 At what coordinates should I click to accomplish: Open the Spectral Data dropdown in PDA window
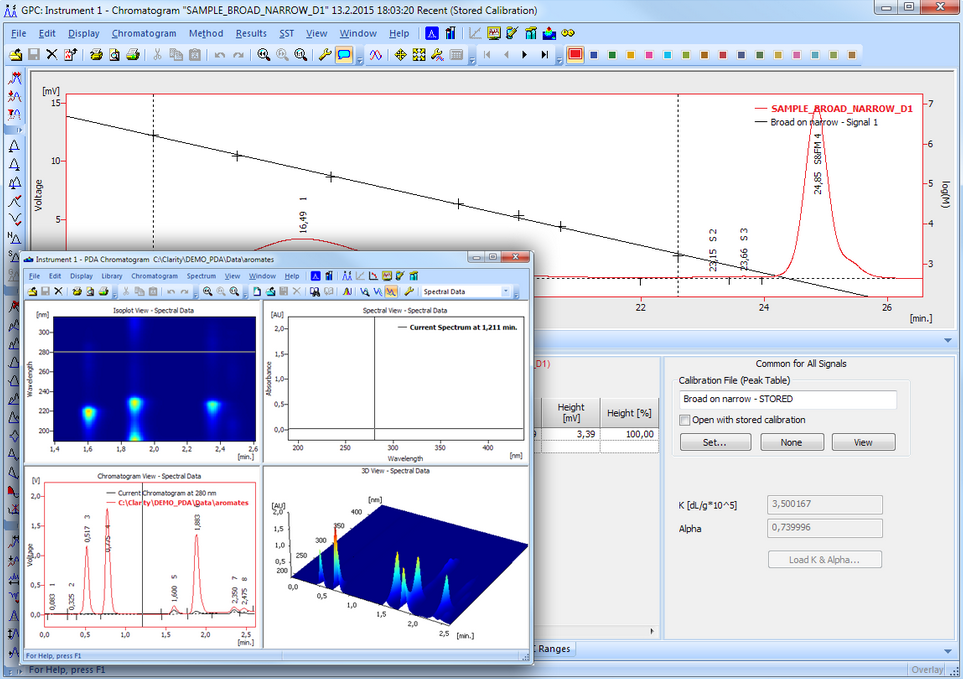coord(505,291)
